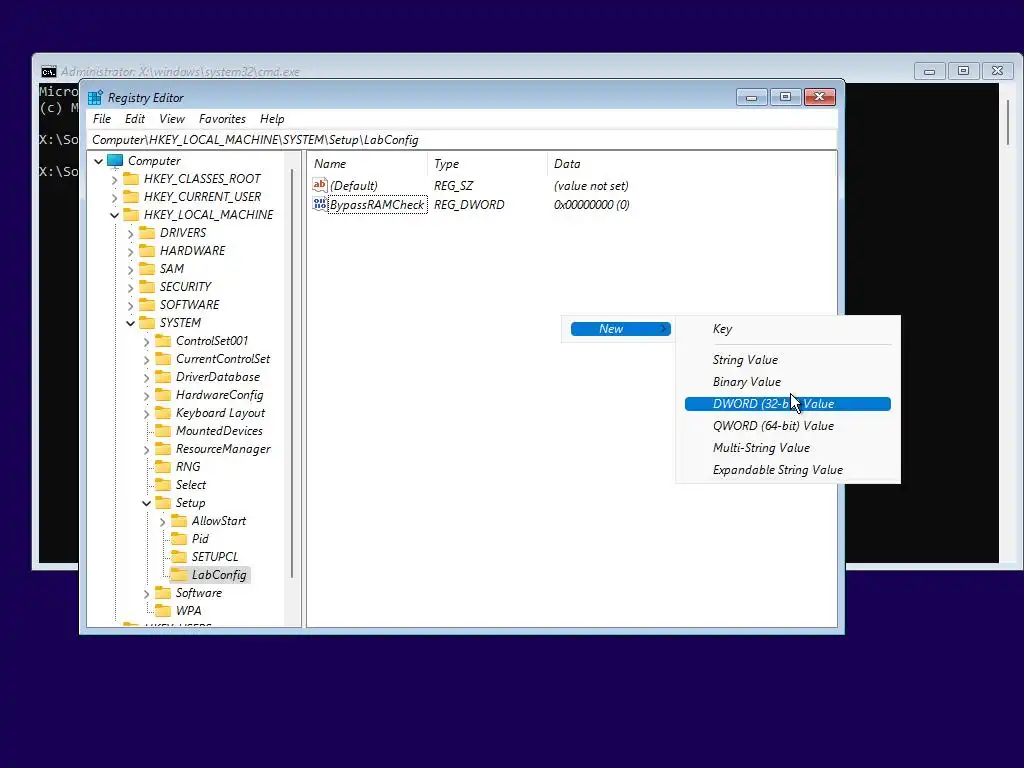Choose Expandable String Value option
The height and width of the screenshot is (768, 1024).
tap(788, 470)
